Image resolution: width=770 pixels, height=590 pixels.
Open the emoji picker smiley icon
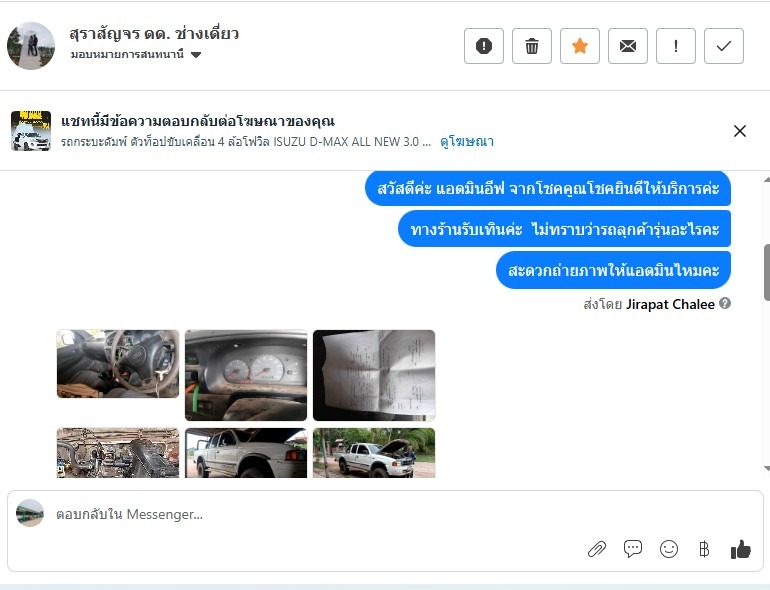669,549
